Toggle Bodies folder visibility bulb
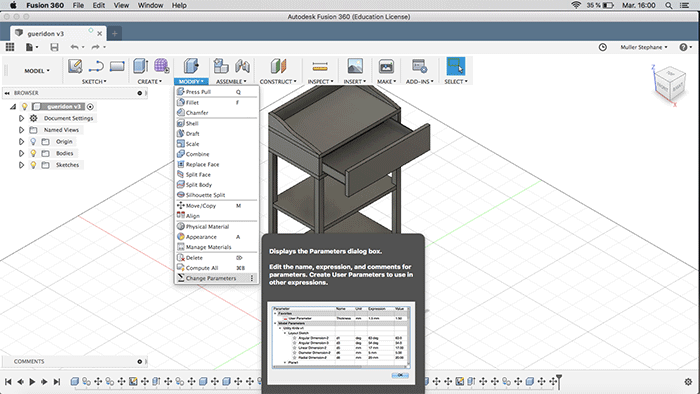Viewport: 700px width, 394px height. [33, 153]
